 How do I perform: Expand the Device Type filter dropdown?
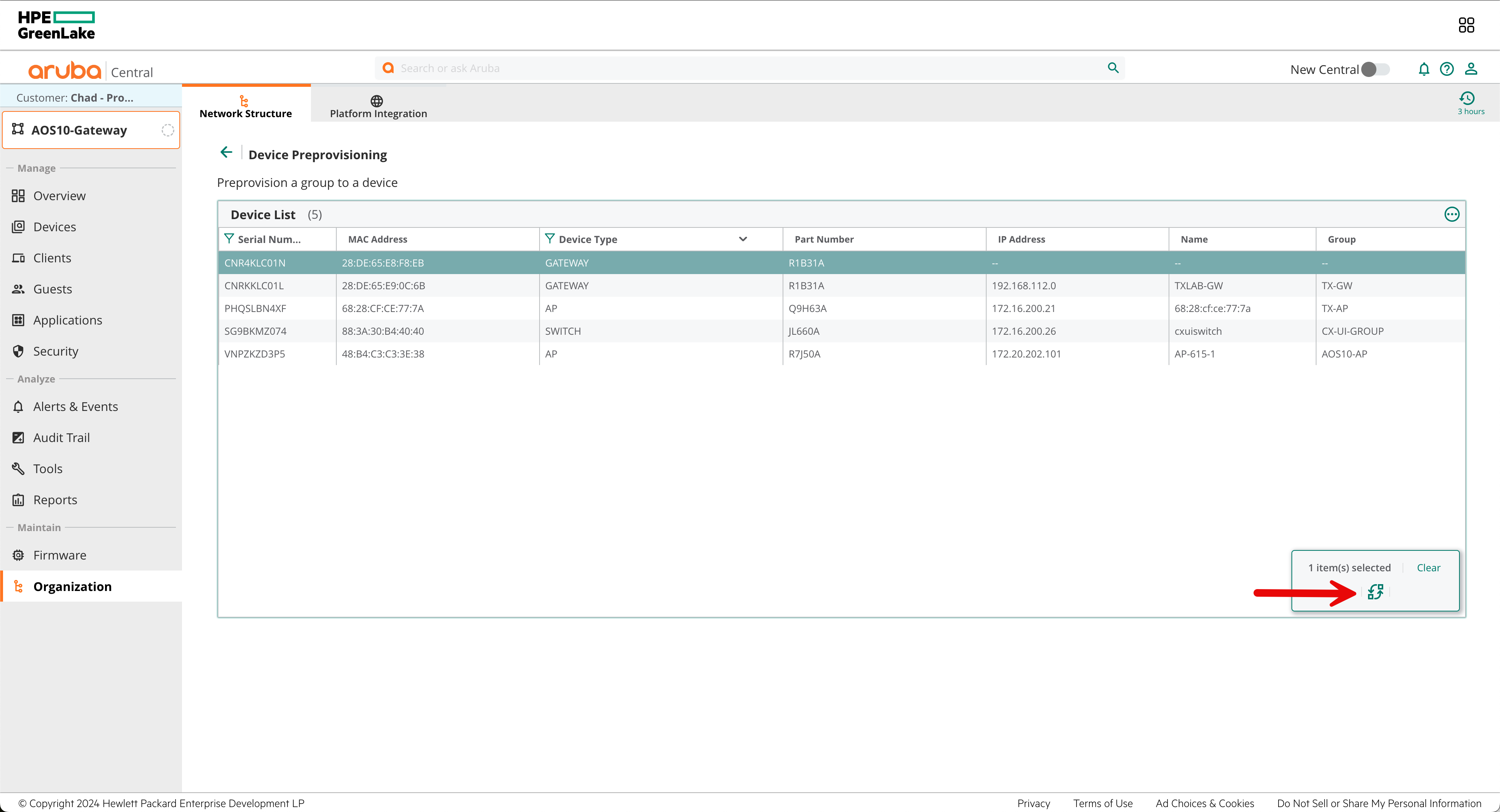tap(742, 239)
